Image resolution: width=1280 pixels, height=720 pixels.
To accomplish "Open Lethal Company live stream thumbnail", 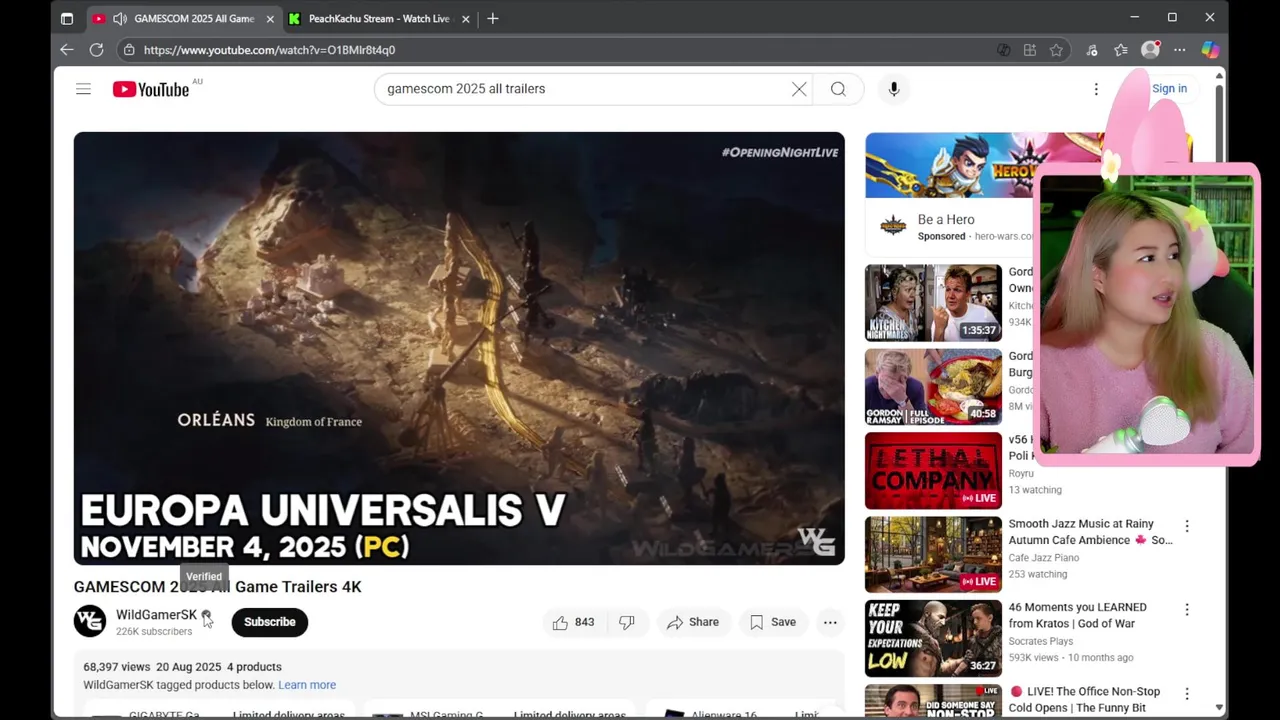I will (933, 471).
